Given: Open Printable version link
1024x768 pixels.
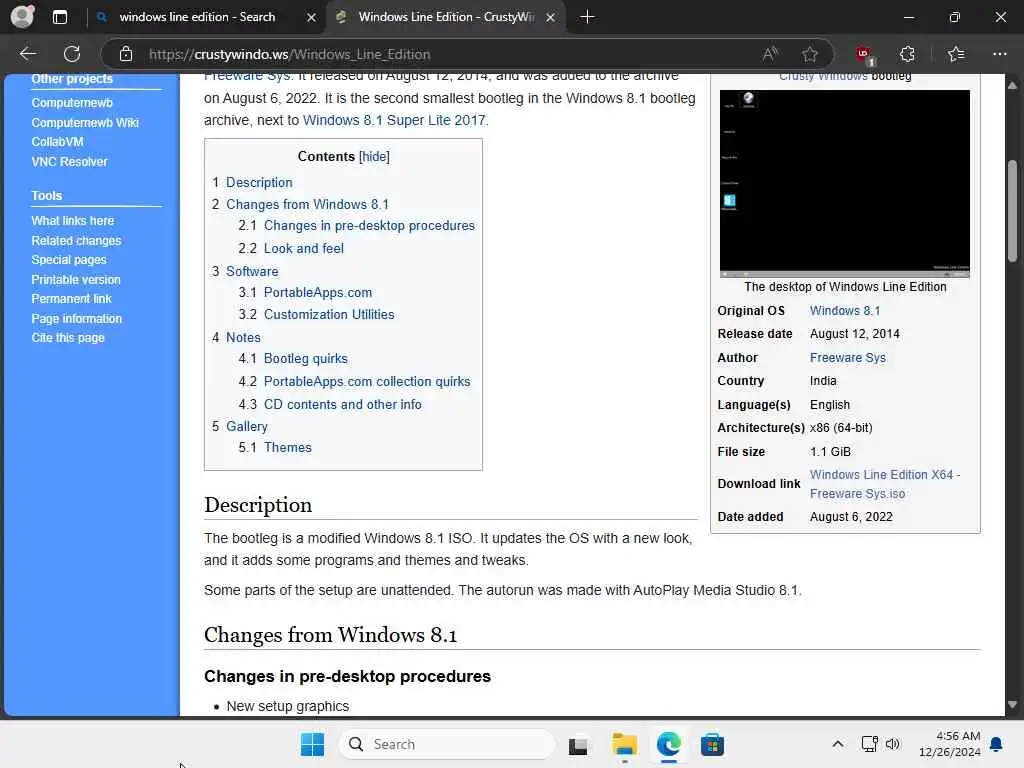Looking at the screenshot, I should tap(76, 280).
